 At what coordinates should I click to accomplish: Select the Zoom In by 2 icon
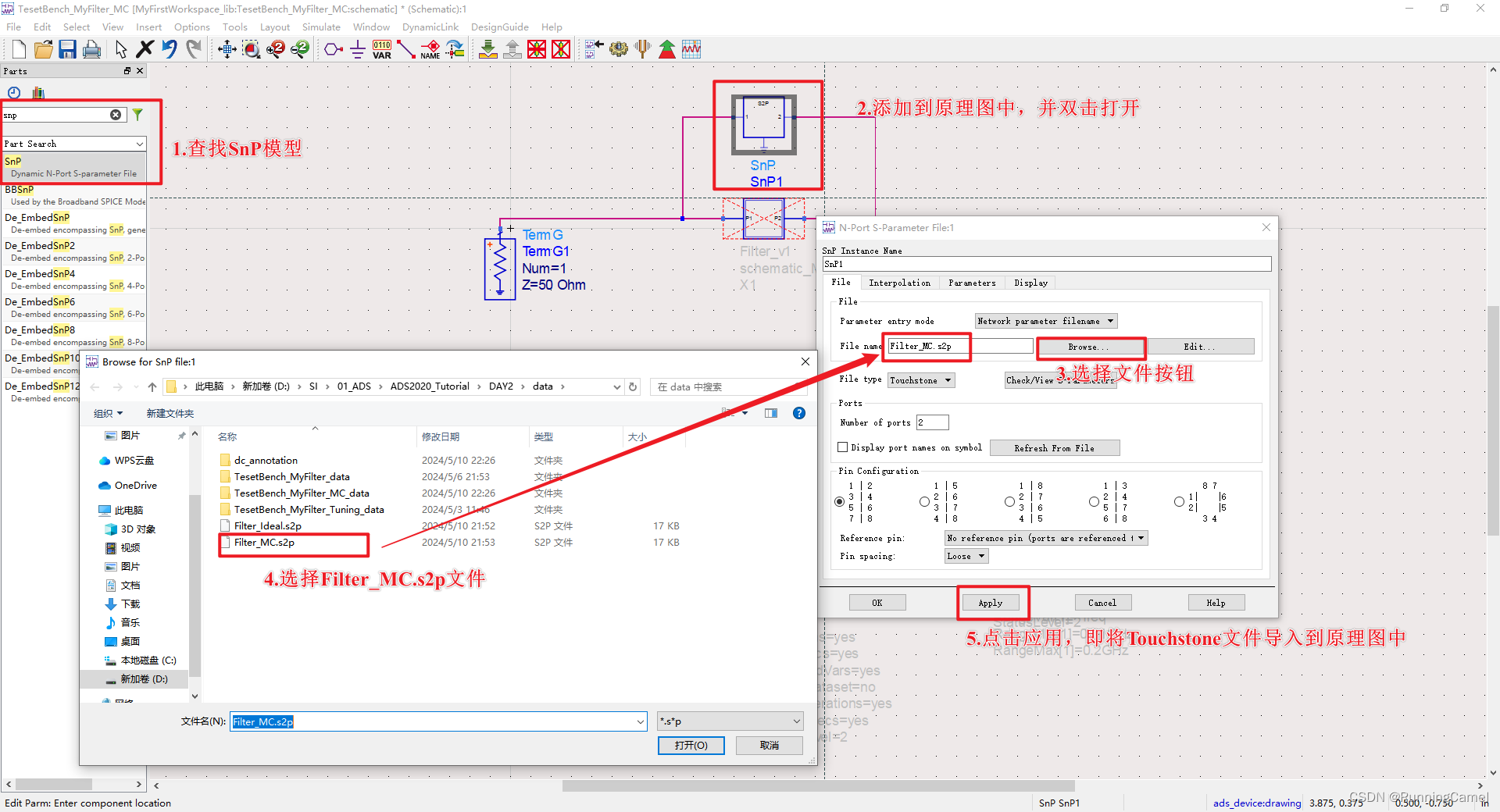tap(275, 49)
